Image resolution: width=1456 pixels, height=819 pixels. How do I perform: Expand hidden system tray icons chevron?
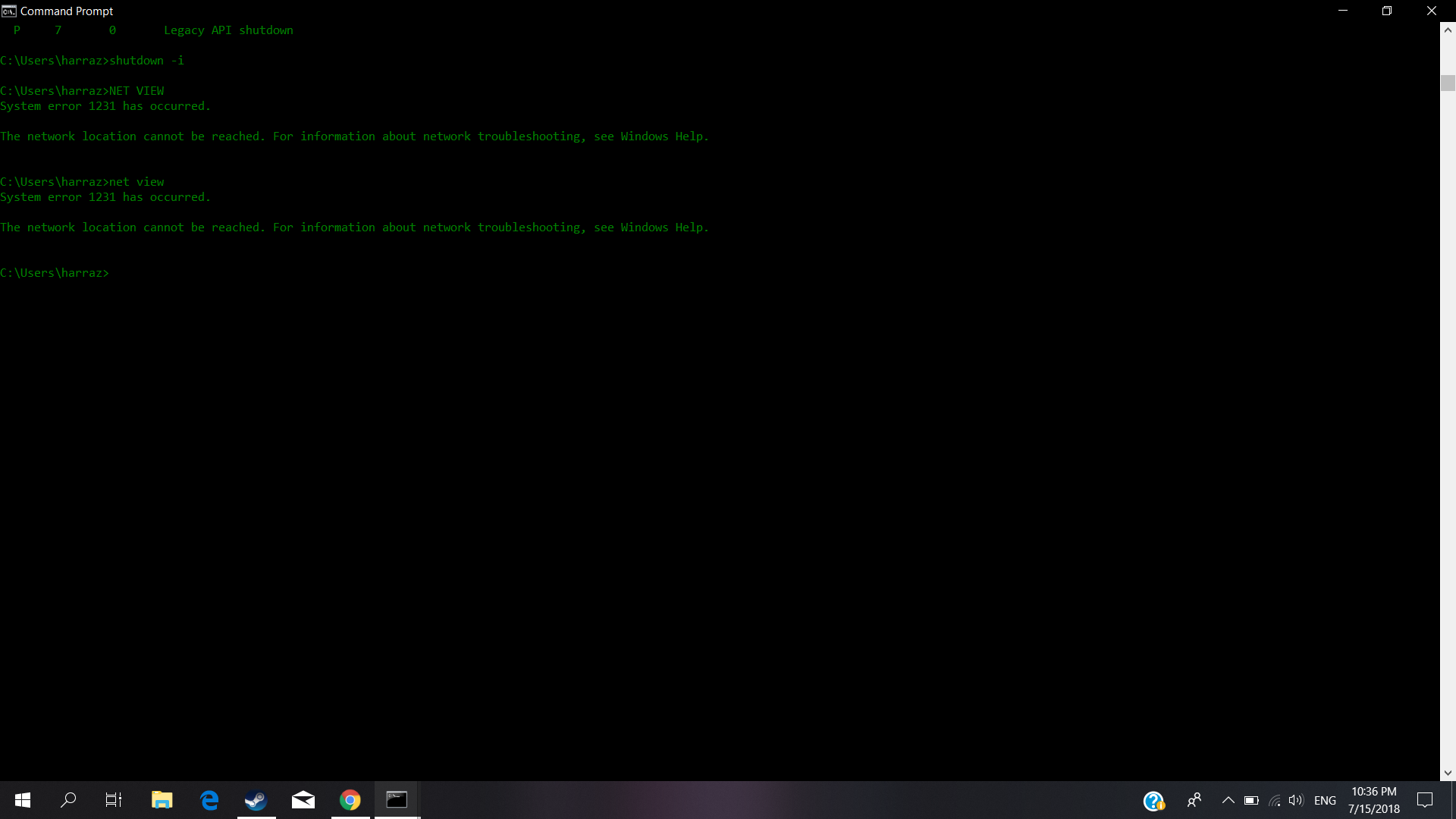coord(1228,800)
